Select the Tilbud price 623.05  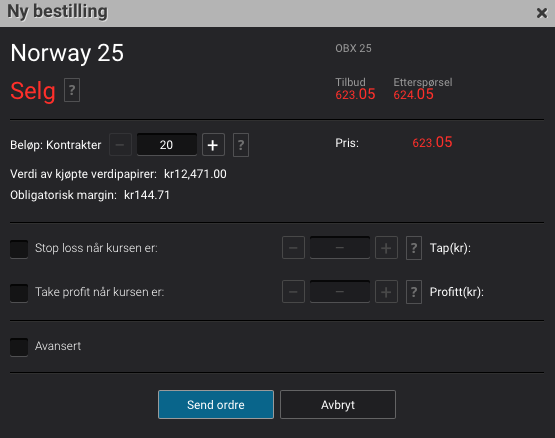pos(355,95)
